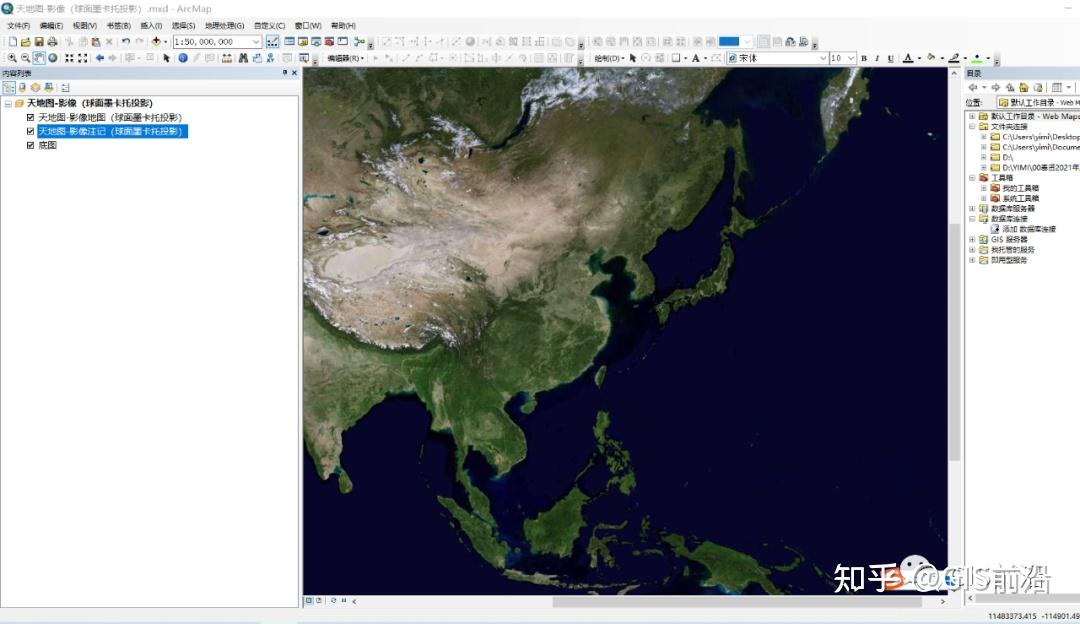
Task: Toggle italic text formatting
Action: [877, 59]
